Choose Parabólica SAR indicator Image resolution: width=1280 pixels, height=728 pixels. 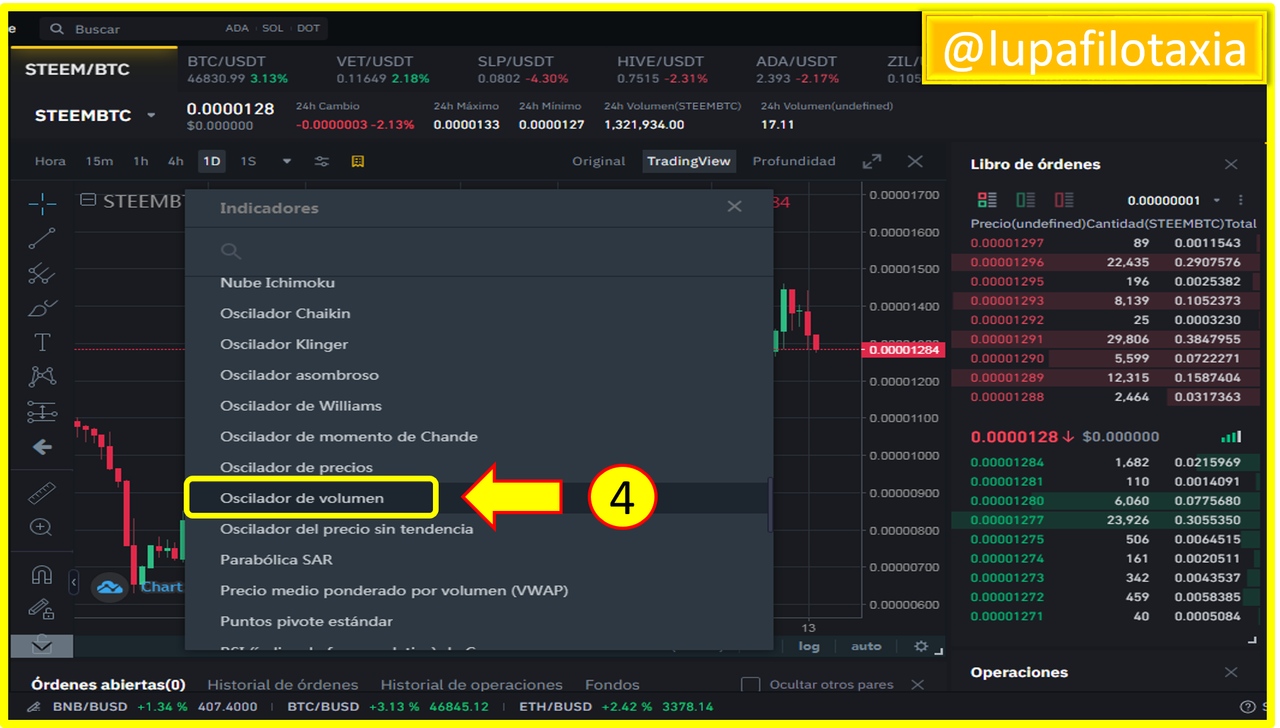pos(276,560)
